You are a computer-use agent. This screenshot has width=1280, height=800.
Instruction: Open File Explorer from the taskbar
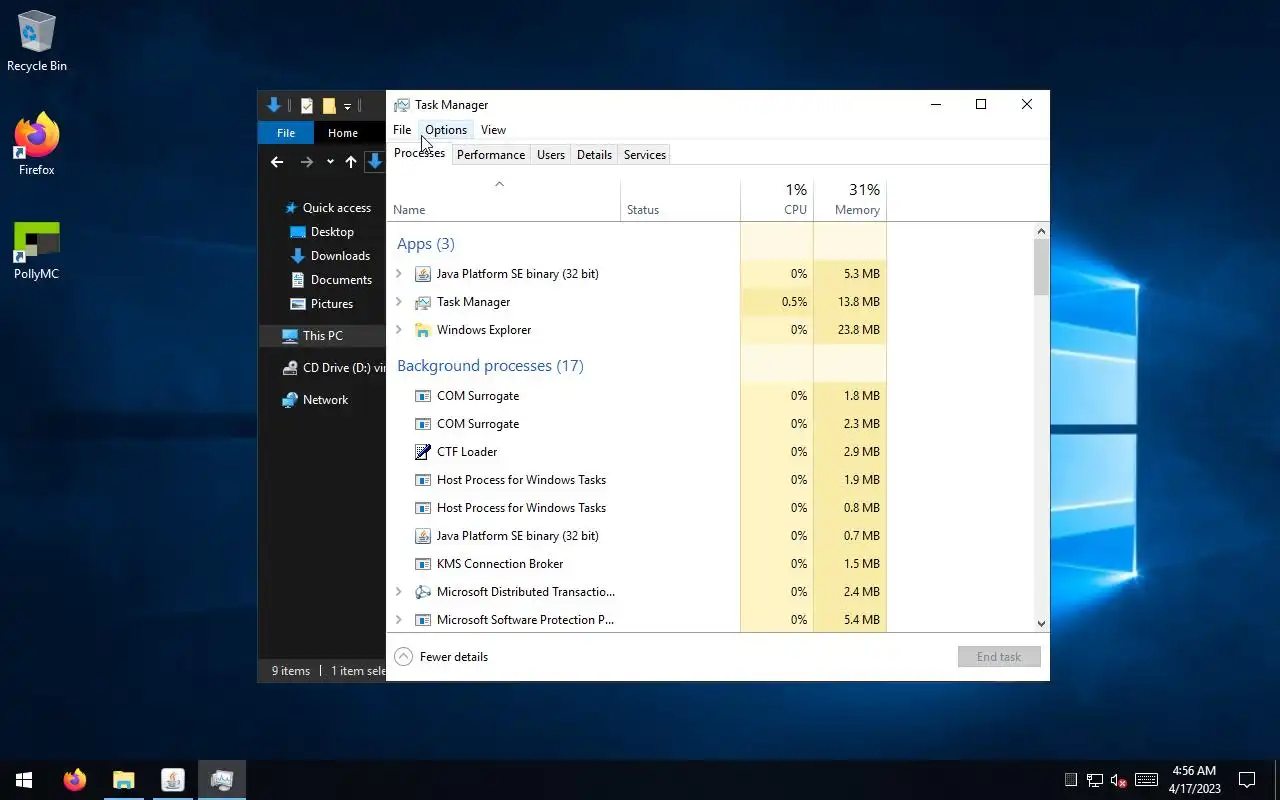click(x=123, y=780)
